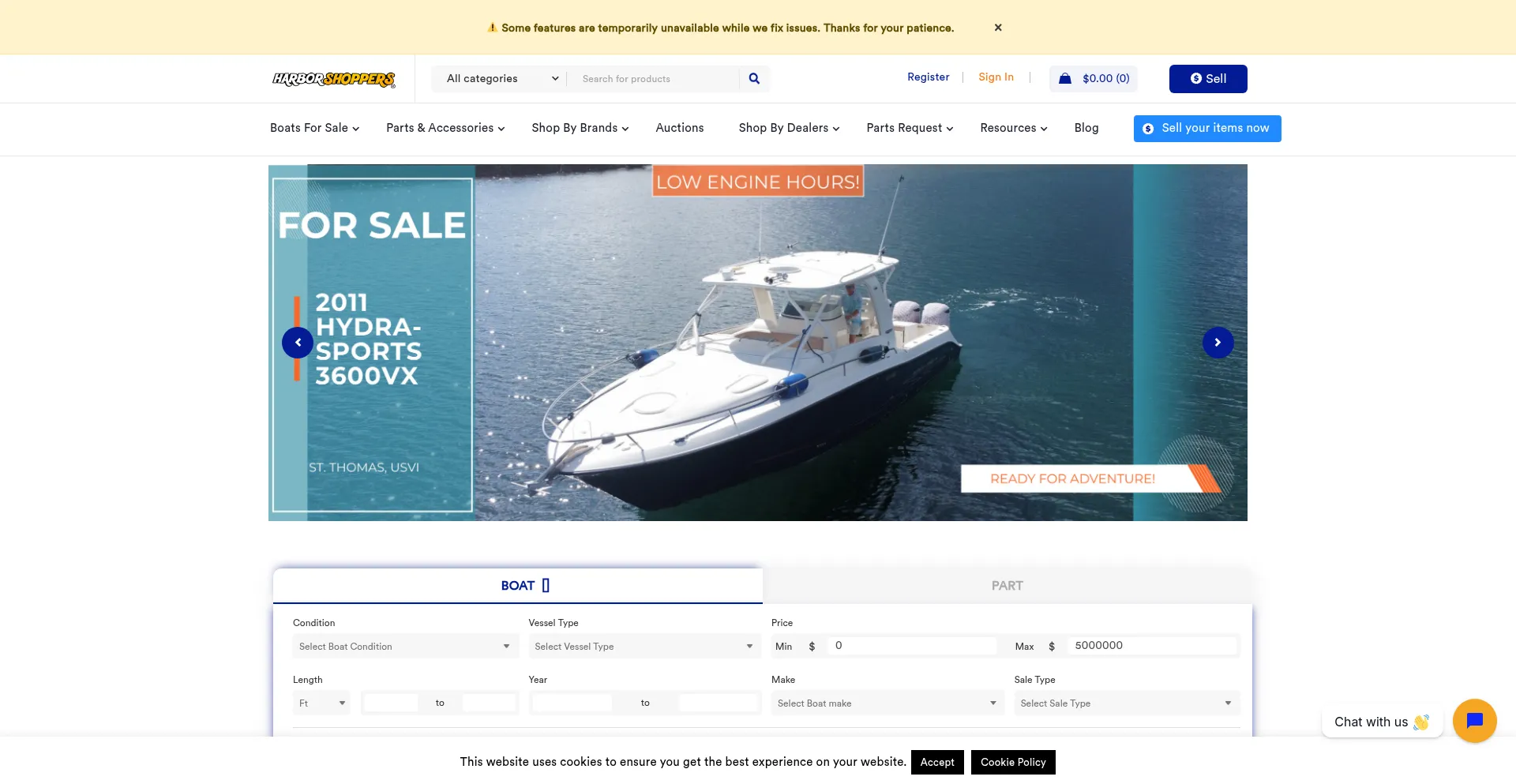The width and height of the screenshot is (1516, 784).
Task: Open the Select Sale Type dropdown
Action: tap(1127, 703)
